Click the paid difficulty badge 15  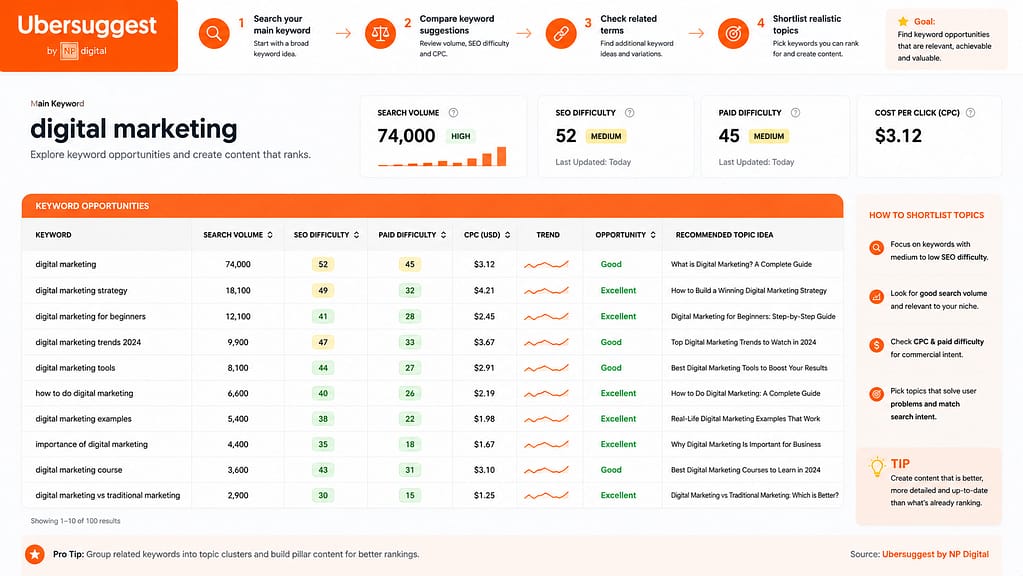(x=410, y=495)
